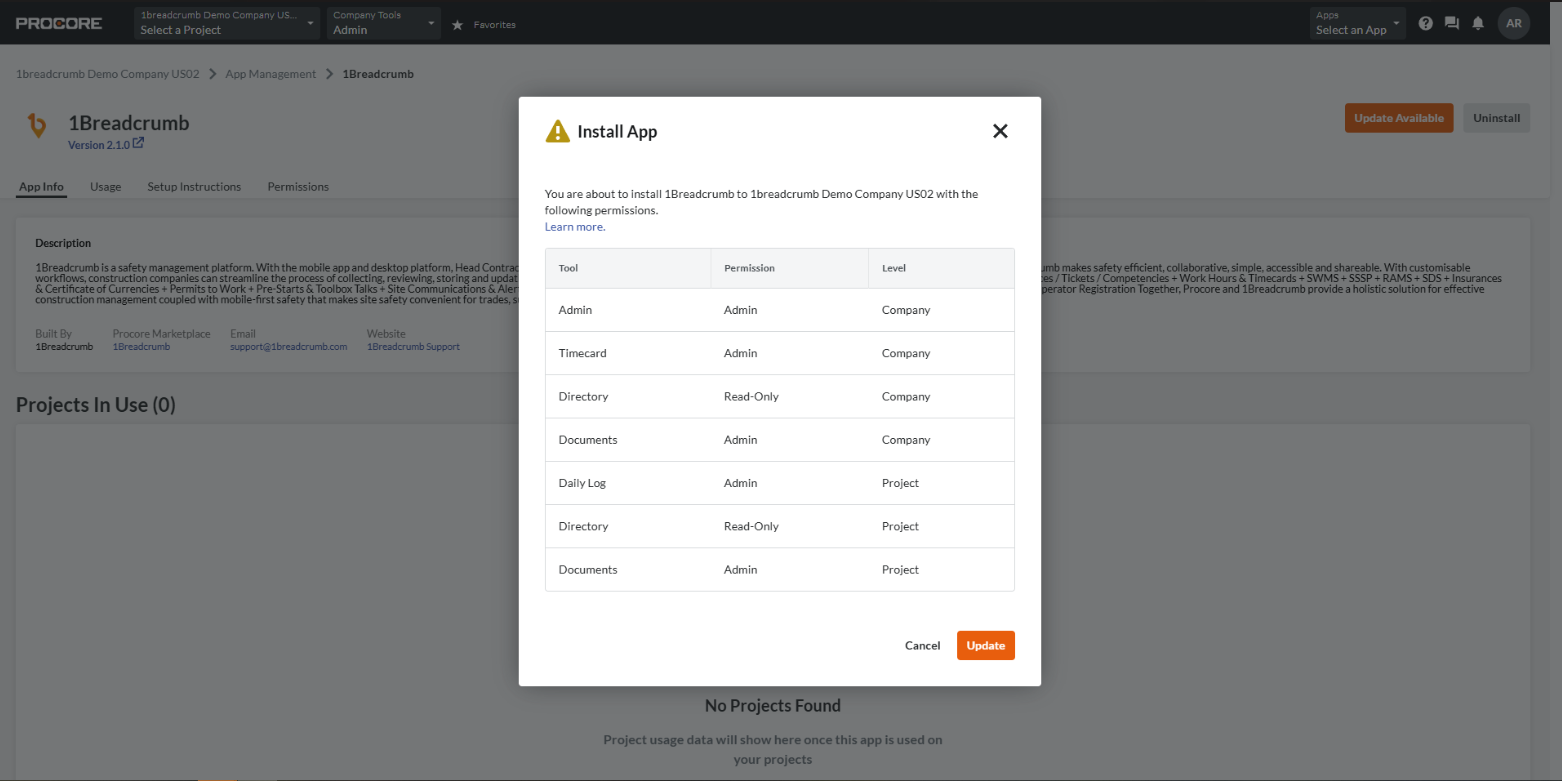Open the Version 2.1.0 external link

pyautogui.click(x=106, y=145)
